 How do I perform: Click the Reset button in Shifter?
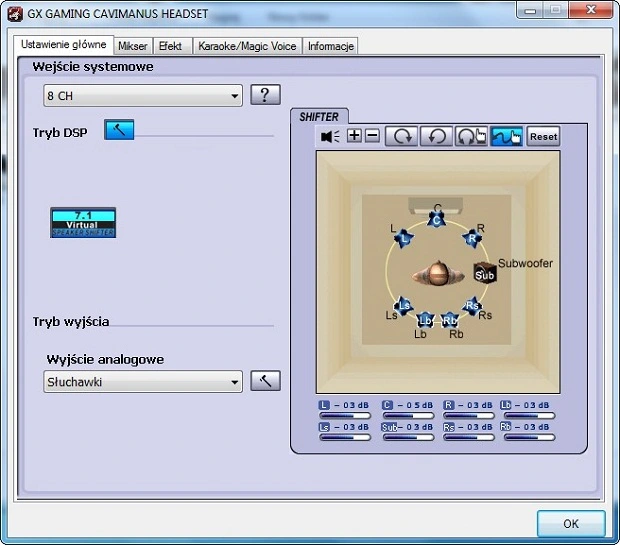[543, 136]
